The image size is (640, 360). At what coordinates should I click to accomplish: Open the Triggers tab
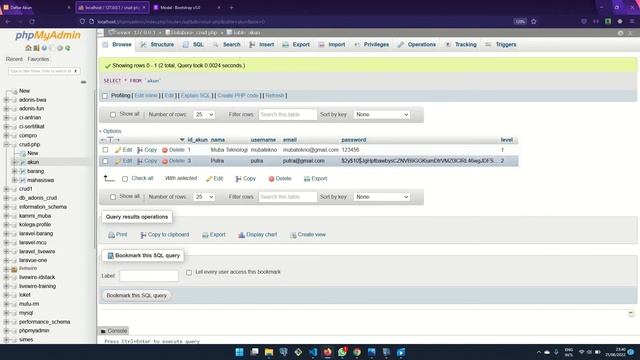(501, 44)
